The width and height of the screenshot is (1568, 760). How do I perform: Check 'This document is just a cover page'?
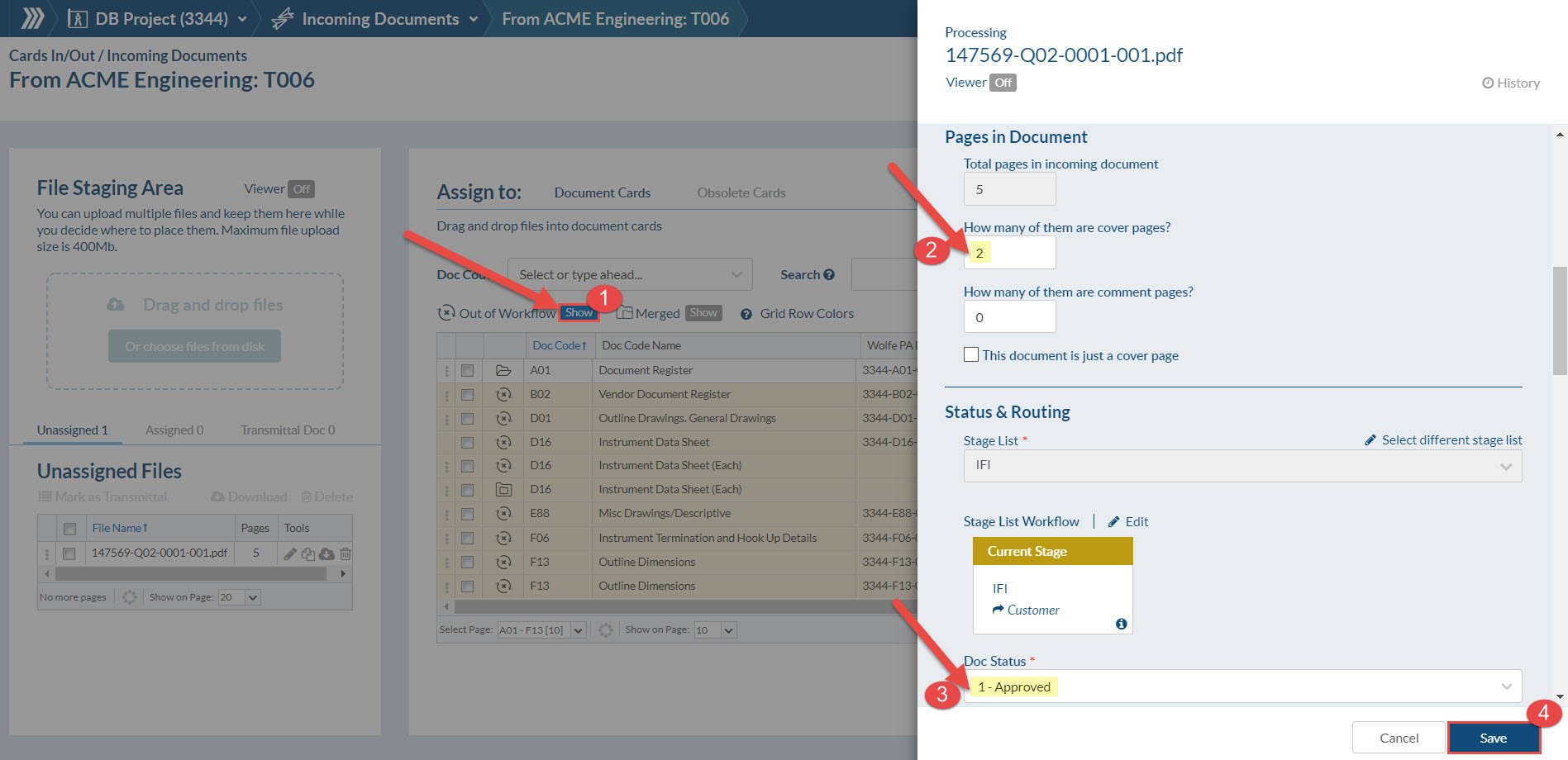tap(971, 354)
